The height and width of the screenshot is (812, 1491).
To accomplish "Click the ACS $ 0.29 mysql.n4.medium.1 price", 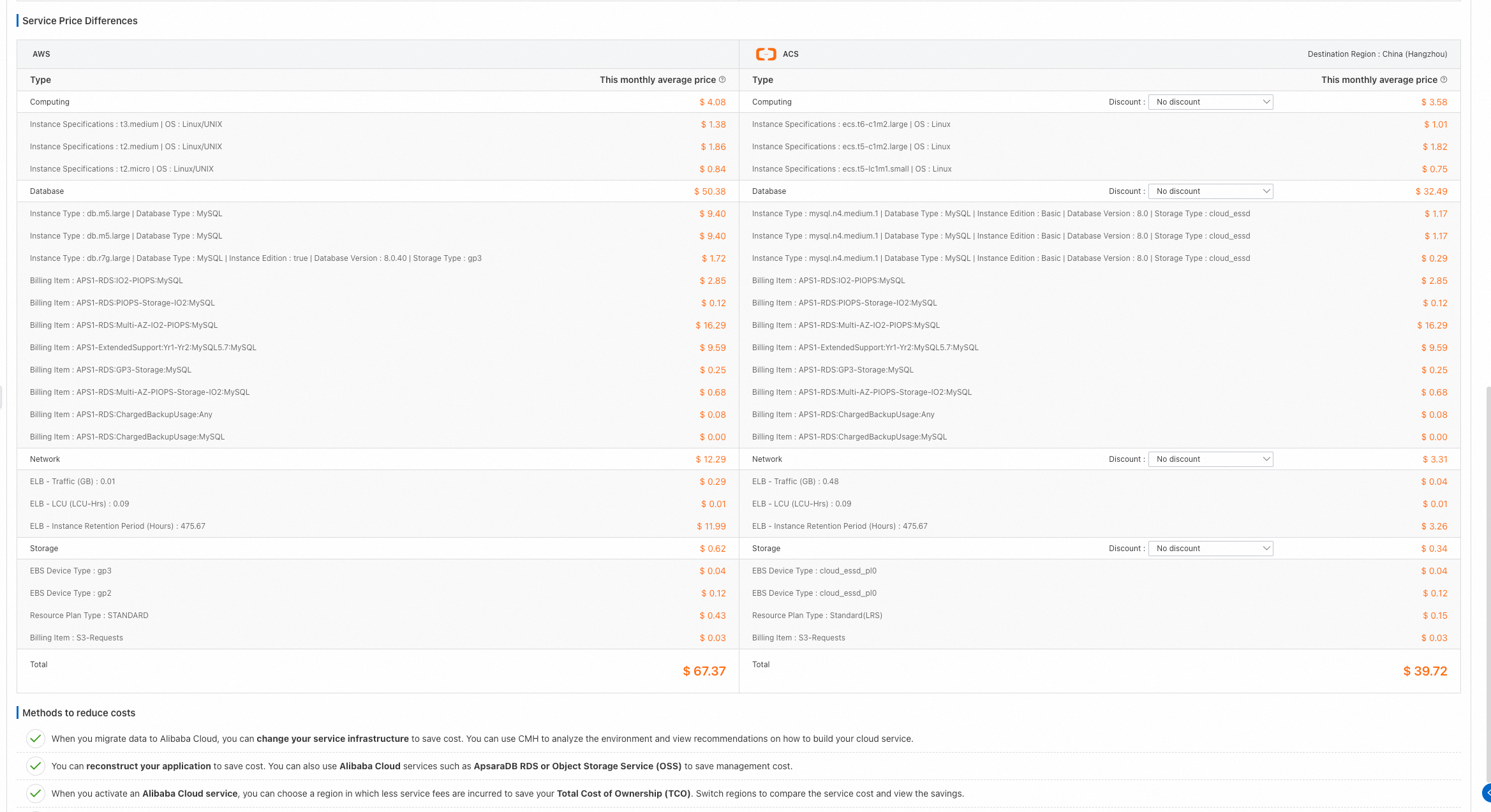I will pyautogui.click(x=1434, y=258).
